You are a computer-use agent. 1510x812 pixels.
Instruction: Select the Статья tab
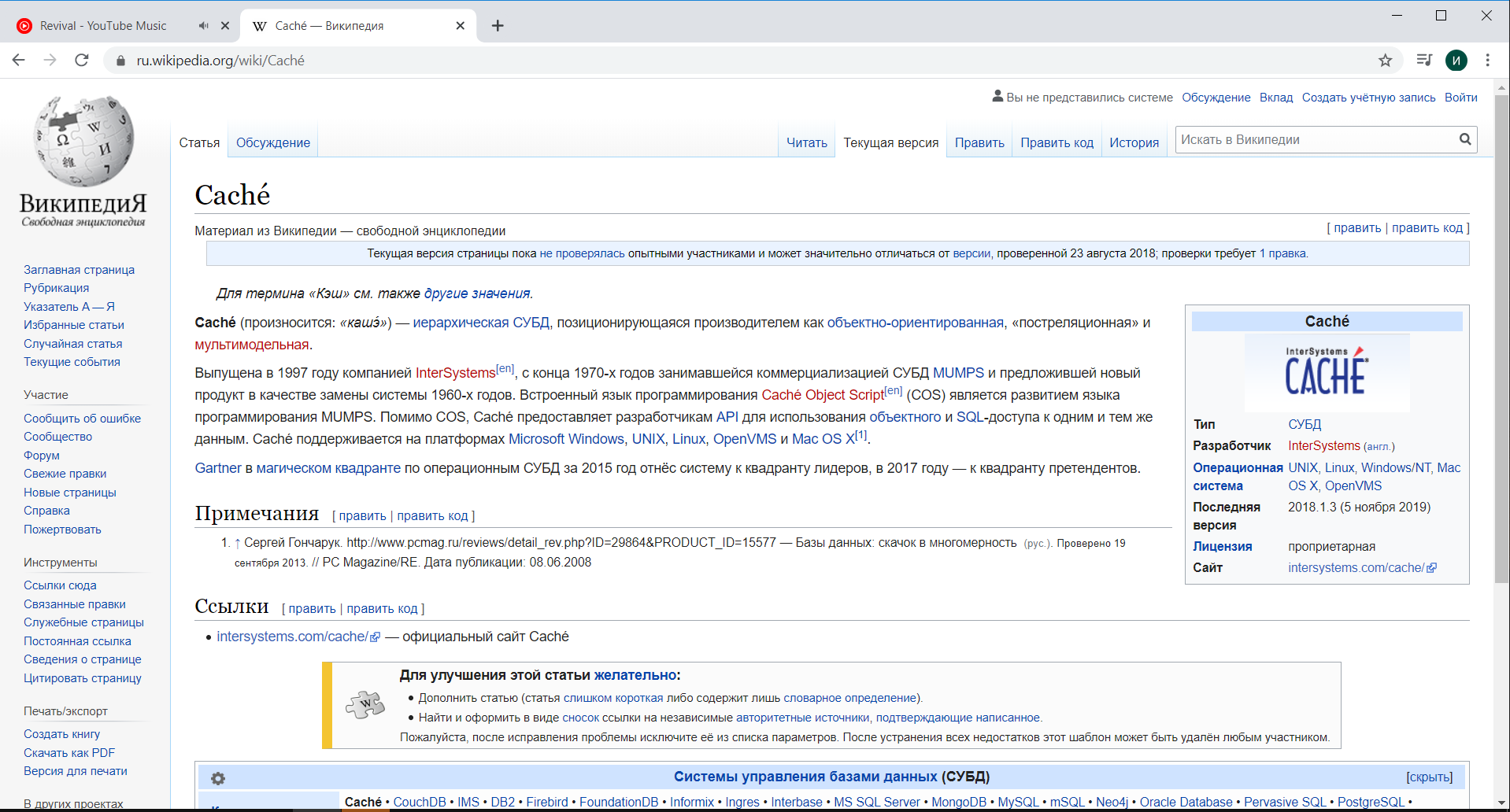coord(199,142)
